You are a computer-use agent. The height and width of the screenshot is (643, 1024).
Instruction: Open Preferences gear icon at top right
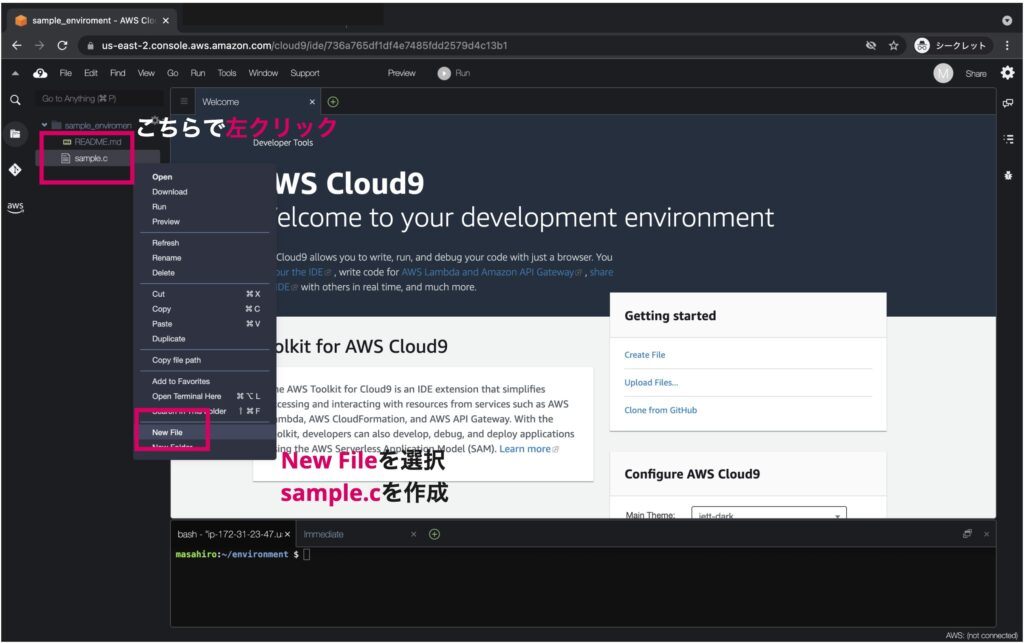pyautogui.click(x=1008, y=72)
